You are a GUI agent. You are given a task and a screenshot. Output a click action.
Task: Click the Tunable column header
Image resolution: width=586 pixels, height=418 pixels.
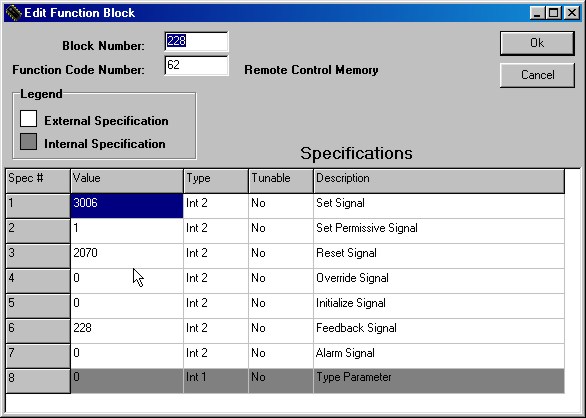click(x=281, y=181)
